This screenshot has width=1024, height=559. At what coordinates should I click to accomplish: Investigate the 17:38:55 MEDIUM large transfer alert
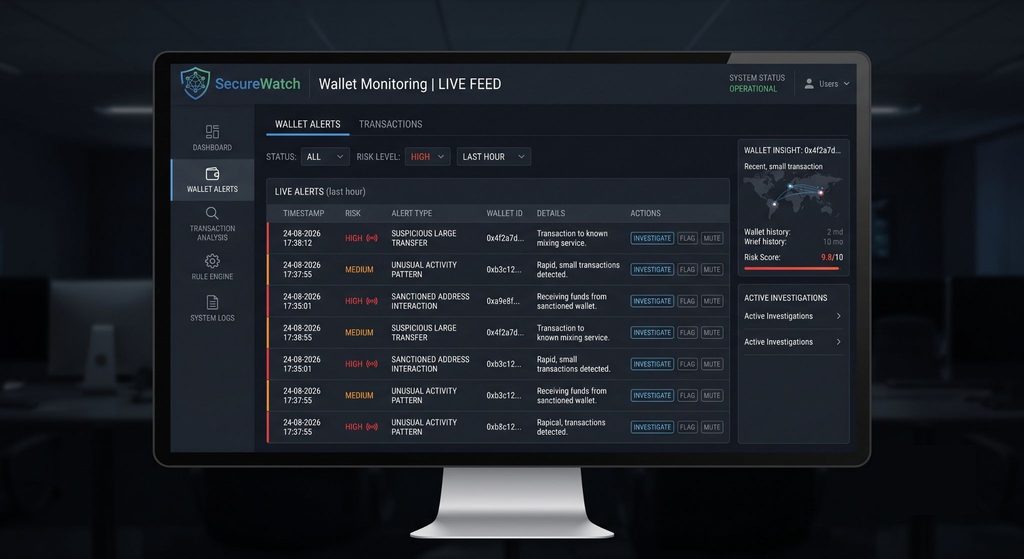(x=652, y=332)
